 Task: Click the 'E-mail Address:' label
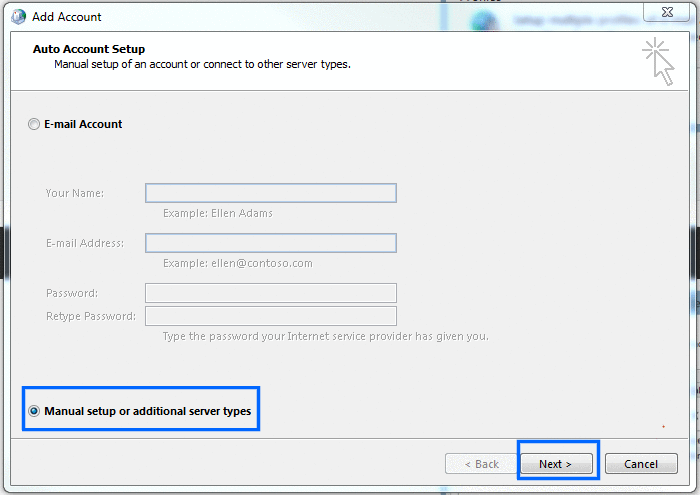(x=85, y=243)
